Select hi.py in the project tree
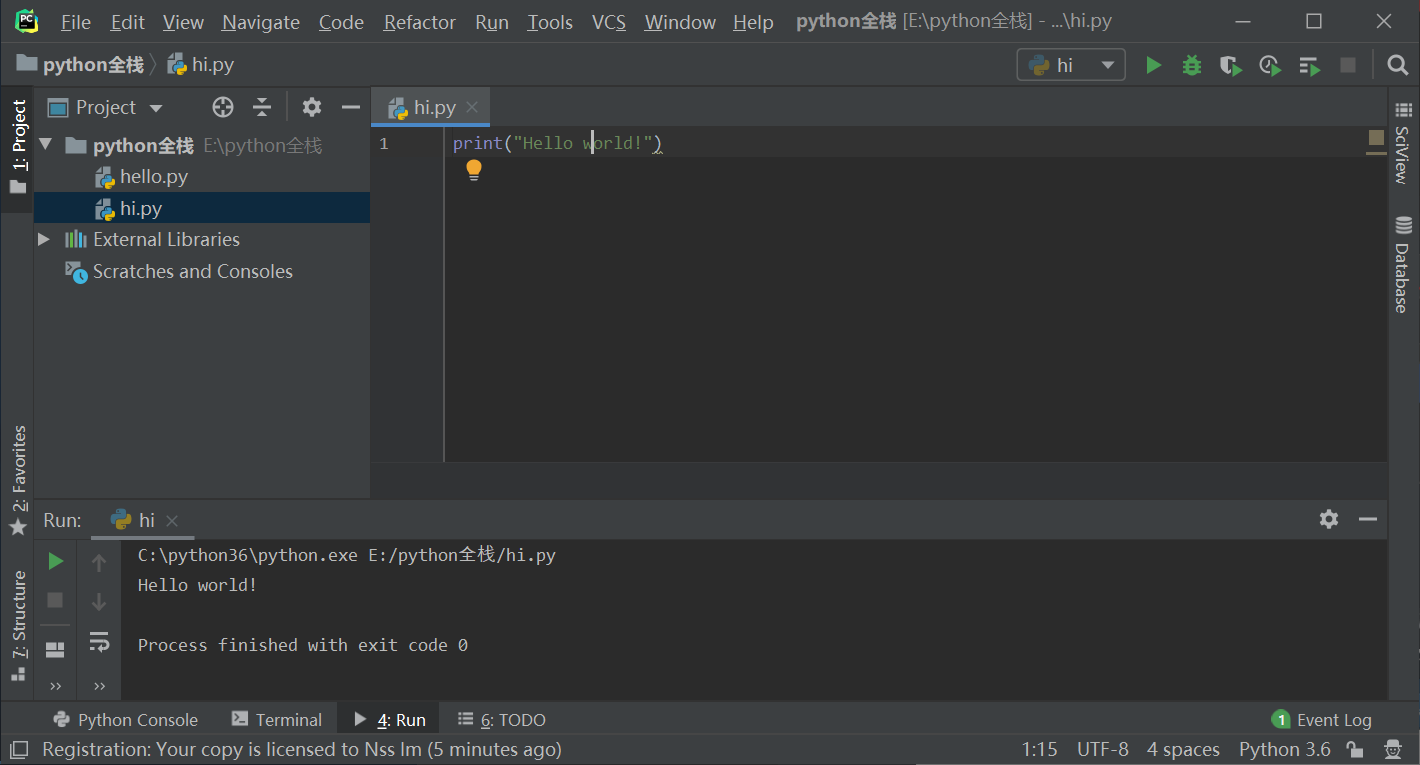Image resolution: width=1420 pixels, height=765 pixels. pyautogui.click(x=202, y=208)
